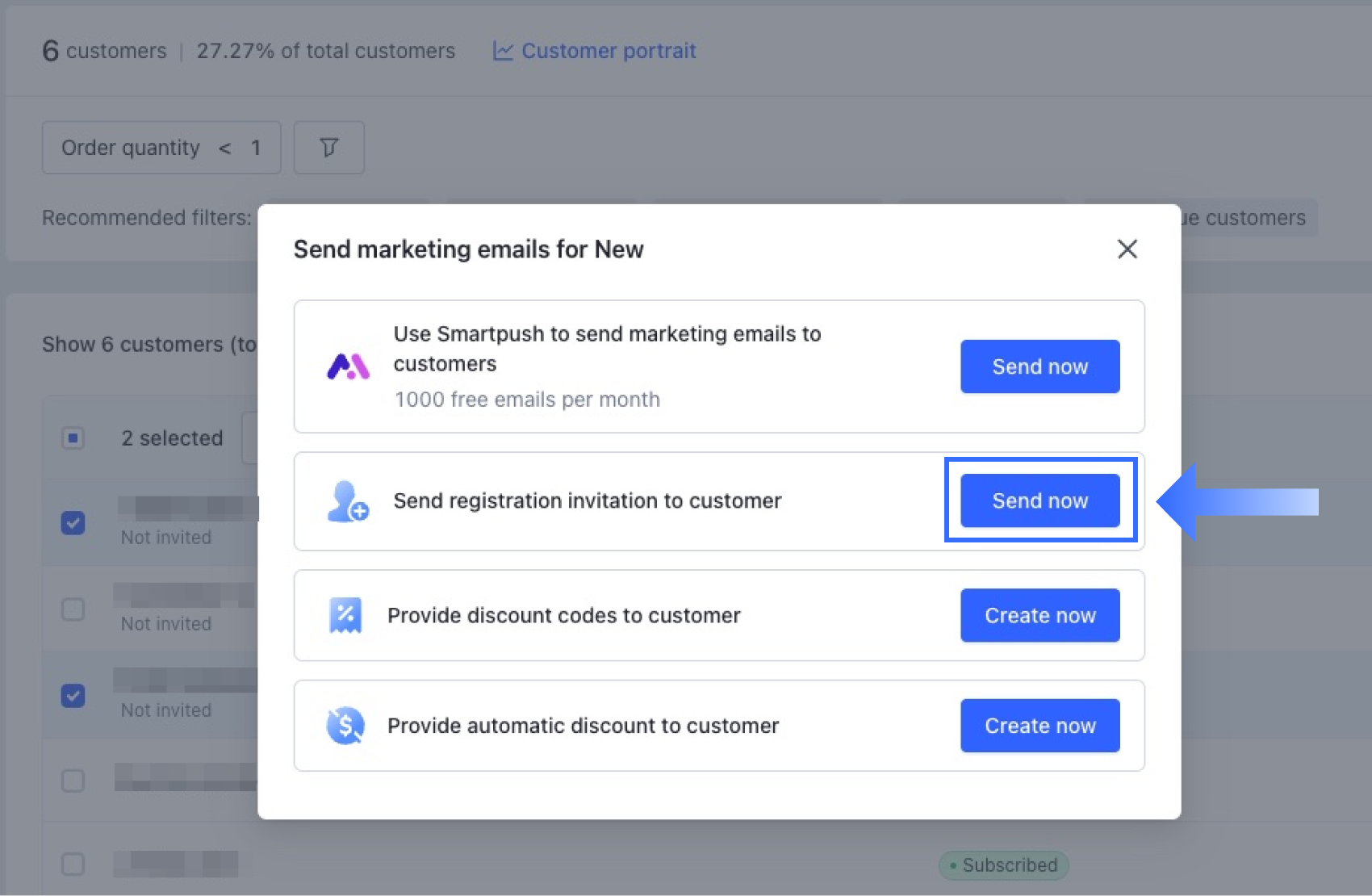Click the automatic discount dollar icon

pos(345,726)
